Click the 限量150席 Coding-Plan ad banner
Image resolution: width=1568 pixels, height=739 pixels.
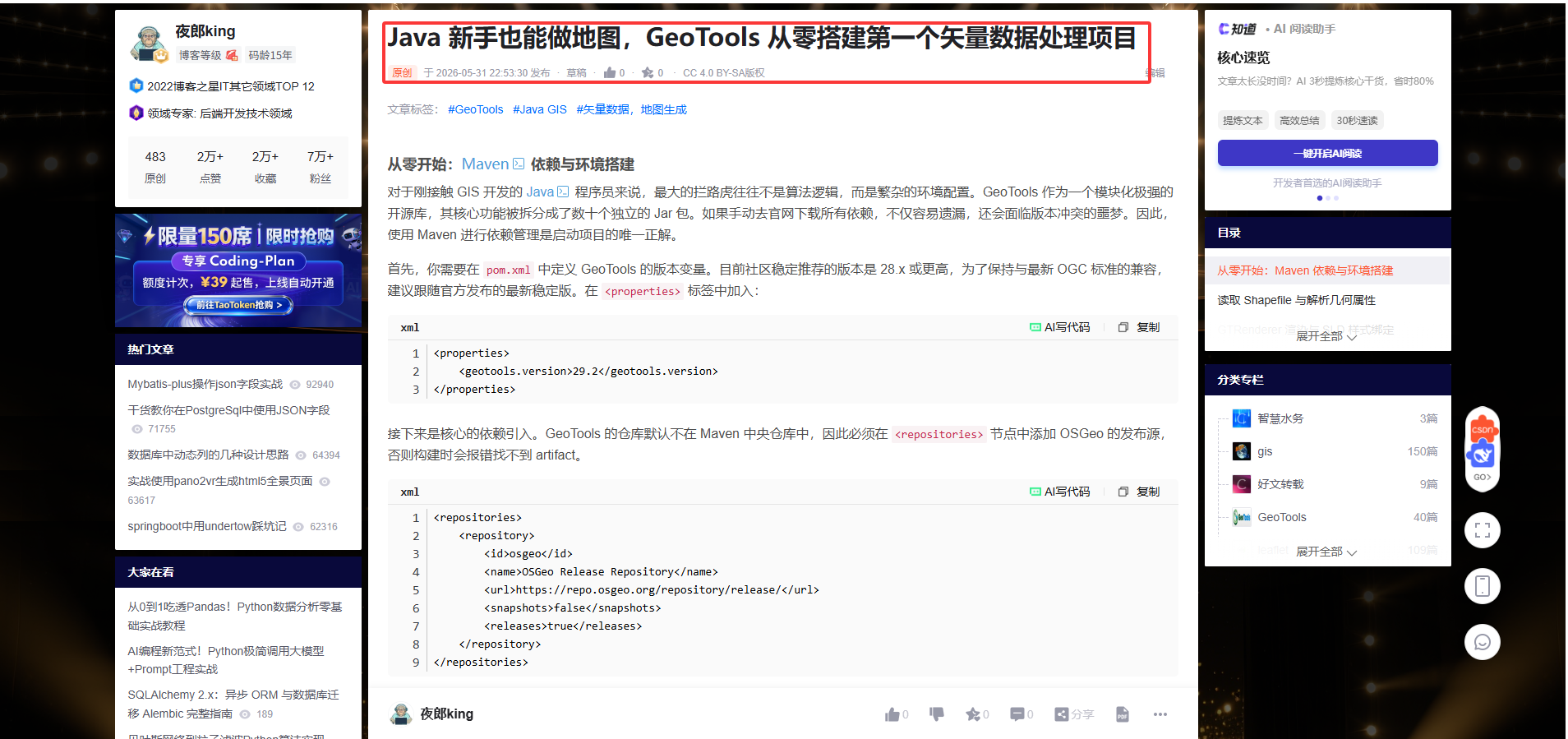(x=238, y=270)
